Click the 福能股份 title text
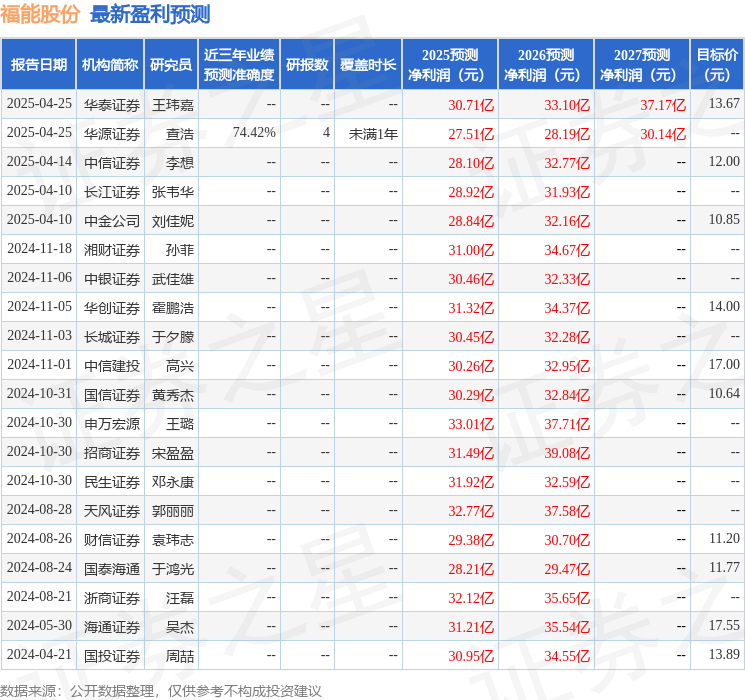 click(40, 14)
